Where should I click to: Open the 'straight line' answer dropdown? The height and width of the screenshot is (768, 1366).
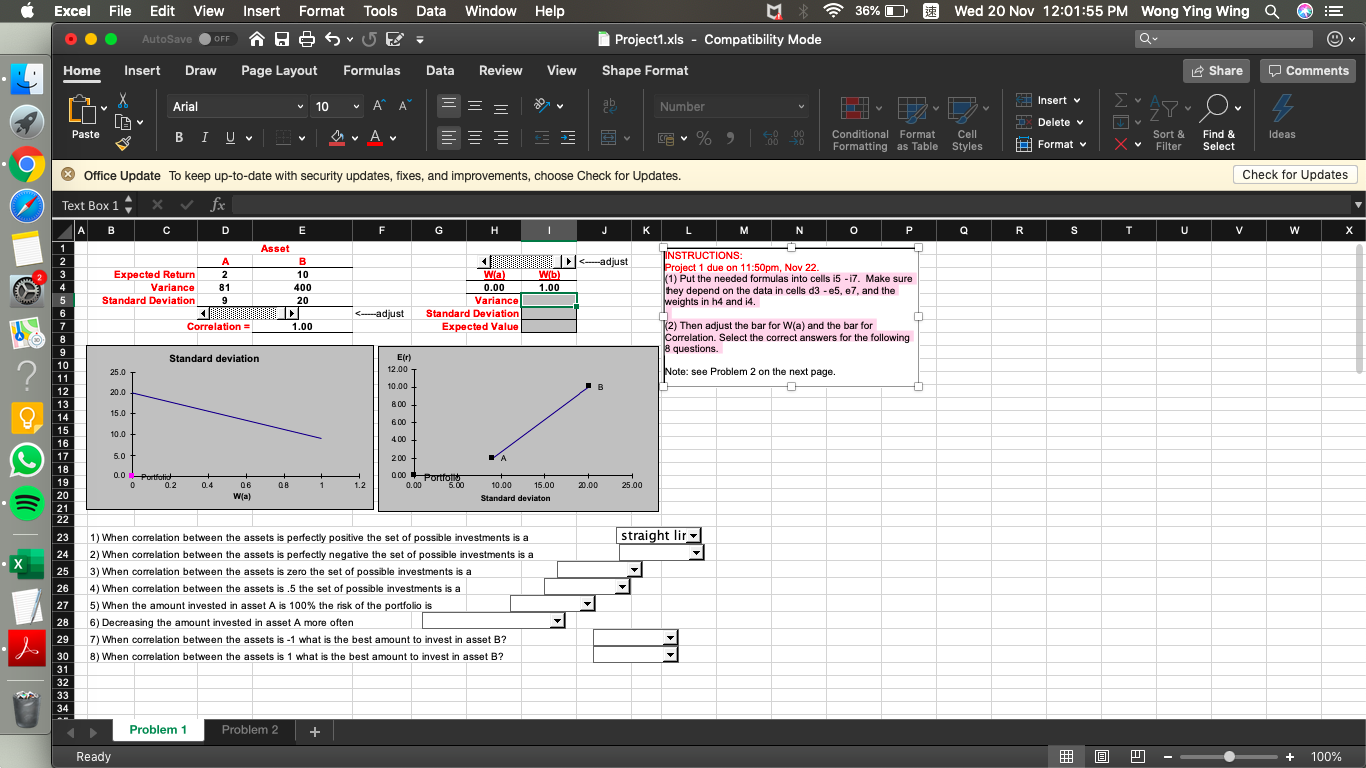[x=693, y=535]
